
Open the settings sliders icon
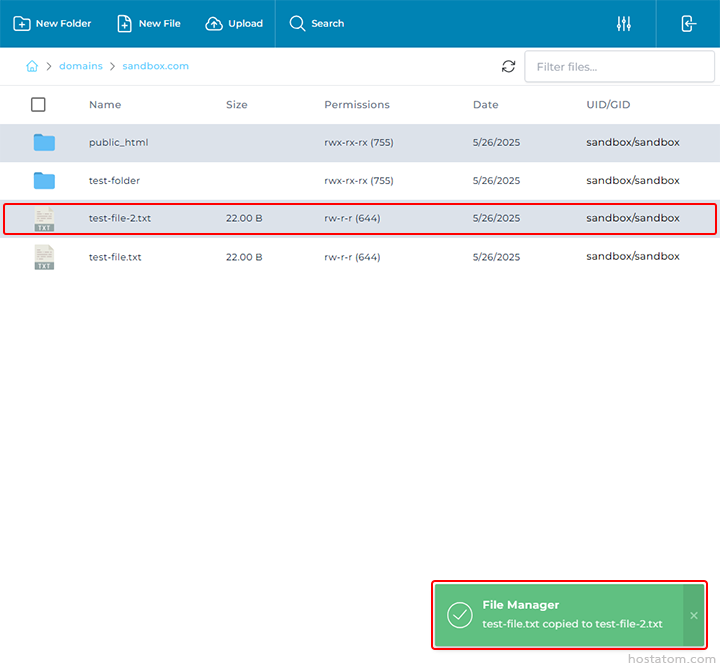624,24
